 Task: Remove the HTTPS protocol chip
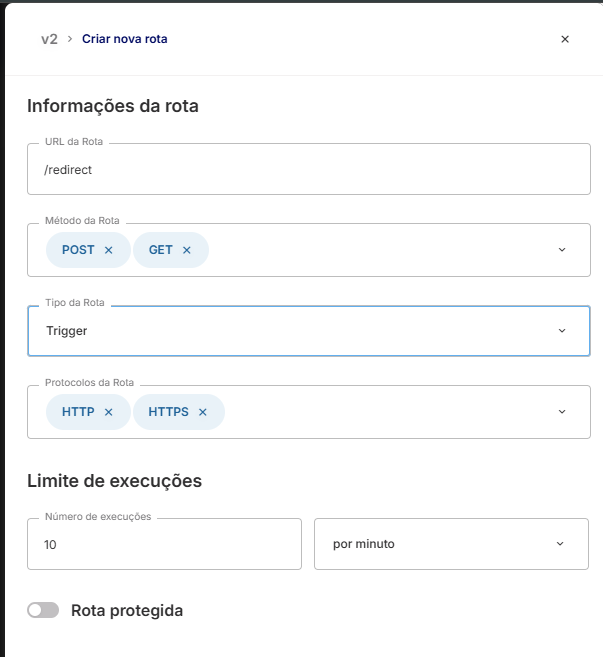(x=203, y=412)
